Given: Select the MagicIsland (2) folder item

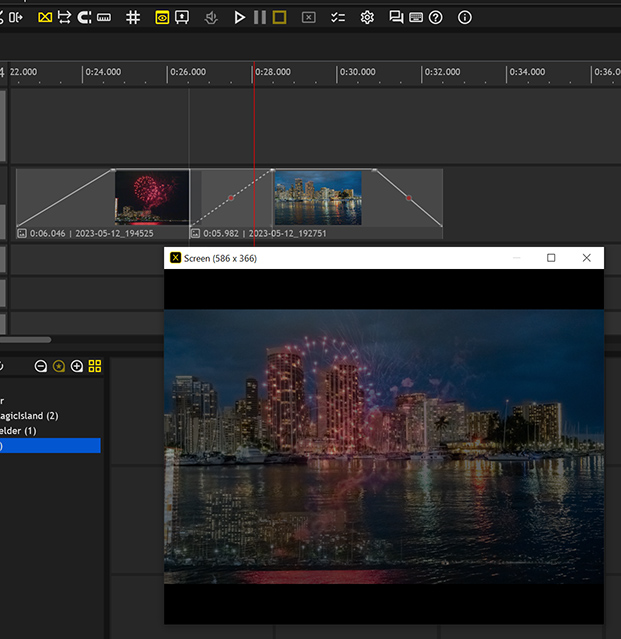Looking at the screenshot, I should (x=30, y=415).
